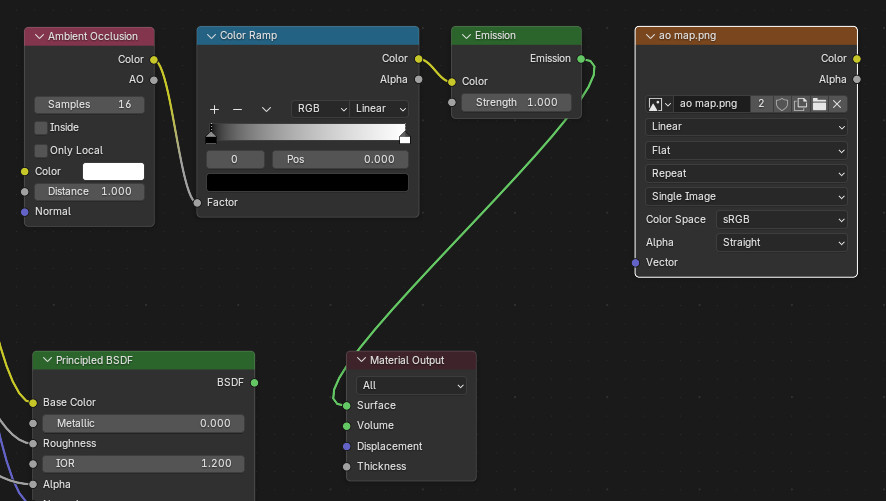Screen dimensions: 886x501
Task: Click the Pos value field
Action: click(340, 159)
